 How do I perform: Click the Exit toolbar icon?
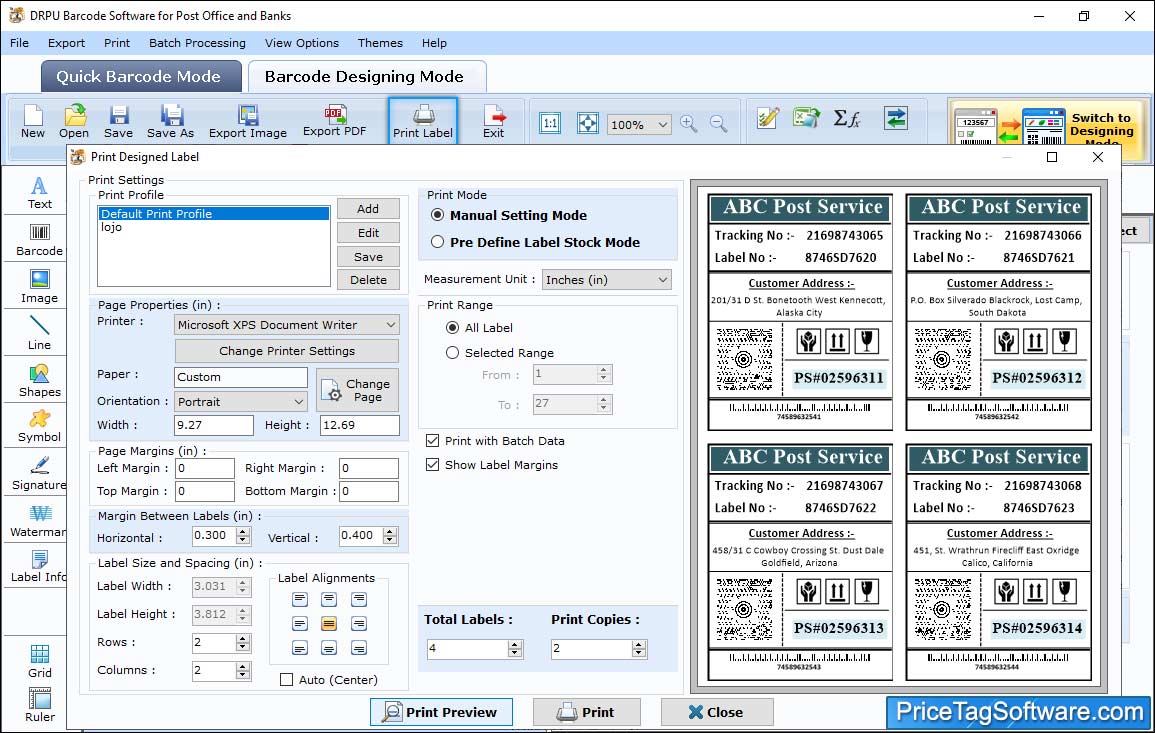494,122
